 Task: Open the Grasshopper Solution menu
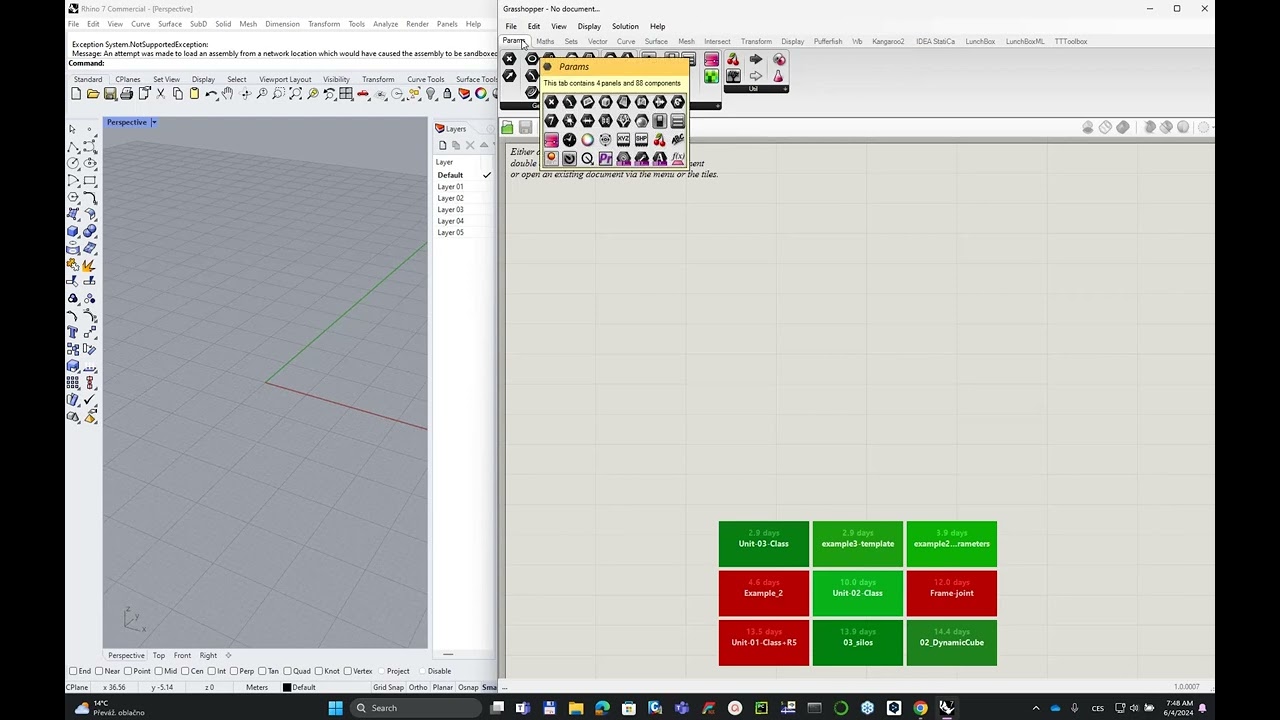coord(625,26)
